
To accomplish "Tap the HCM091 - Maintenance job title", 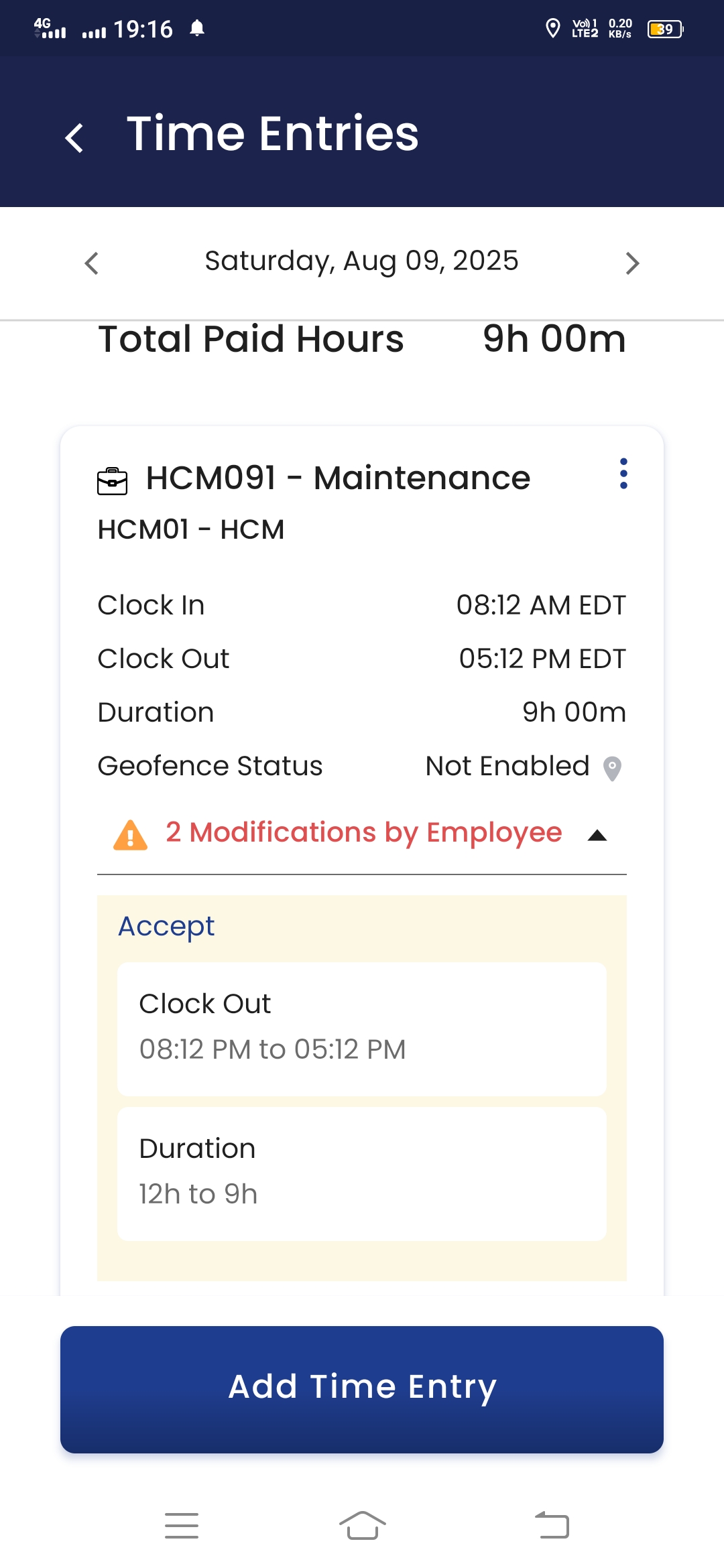I will tap(338, 478).
